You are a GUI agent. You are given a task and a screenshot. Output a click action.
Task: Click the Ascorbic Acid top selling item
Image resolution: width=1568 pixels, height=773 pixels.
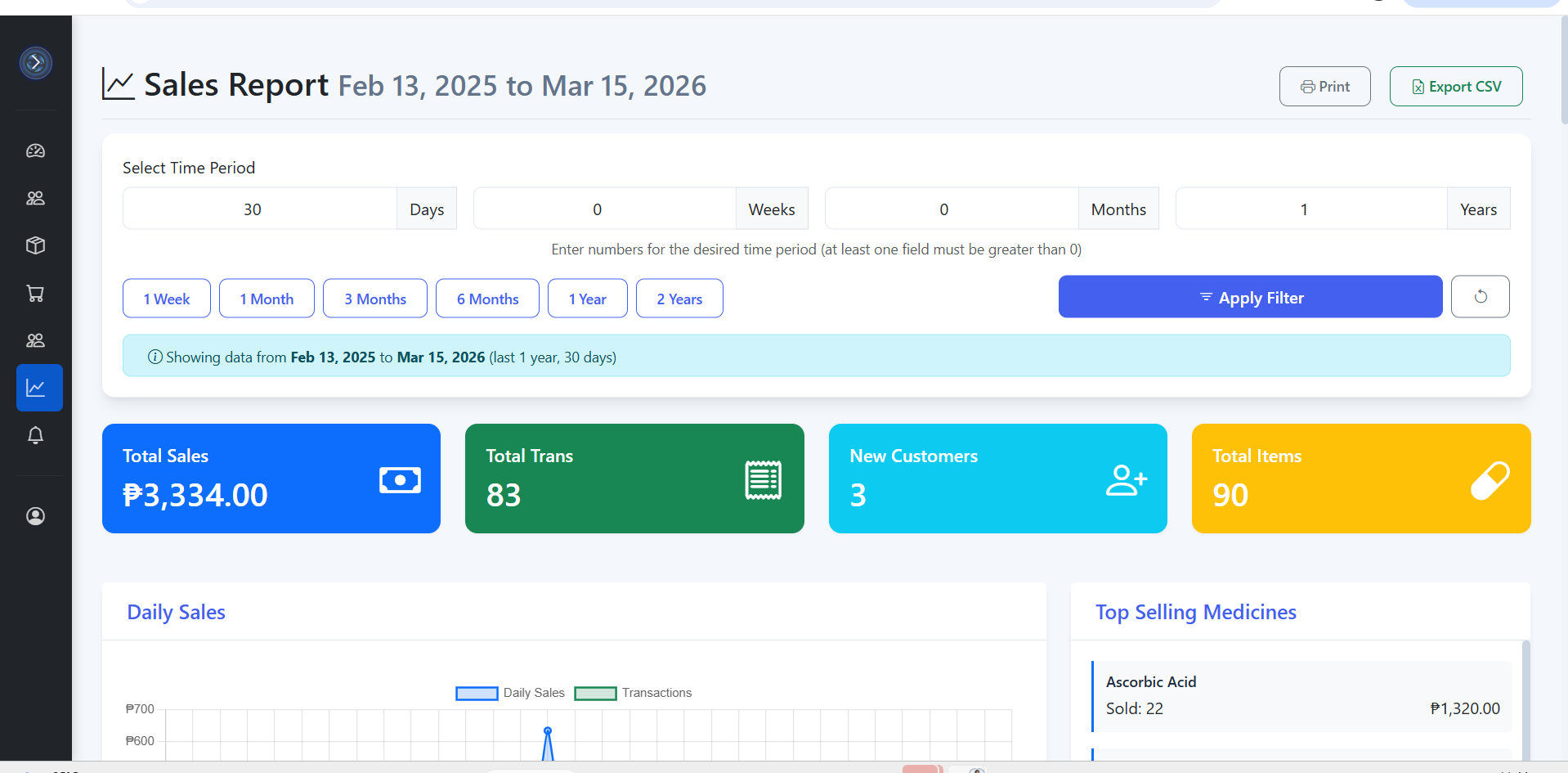1301,695
